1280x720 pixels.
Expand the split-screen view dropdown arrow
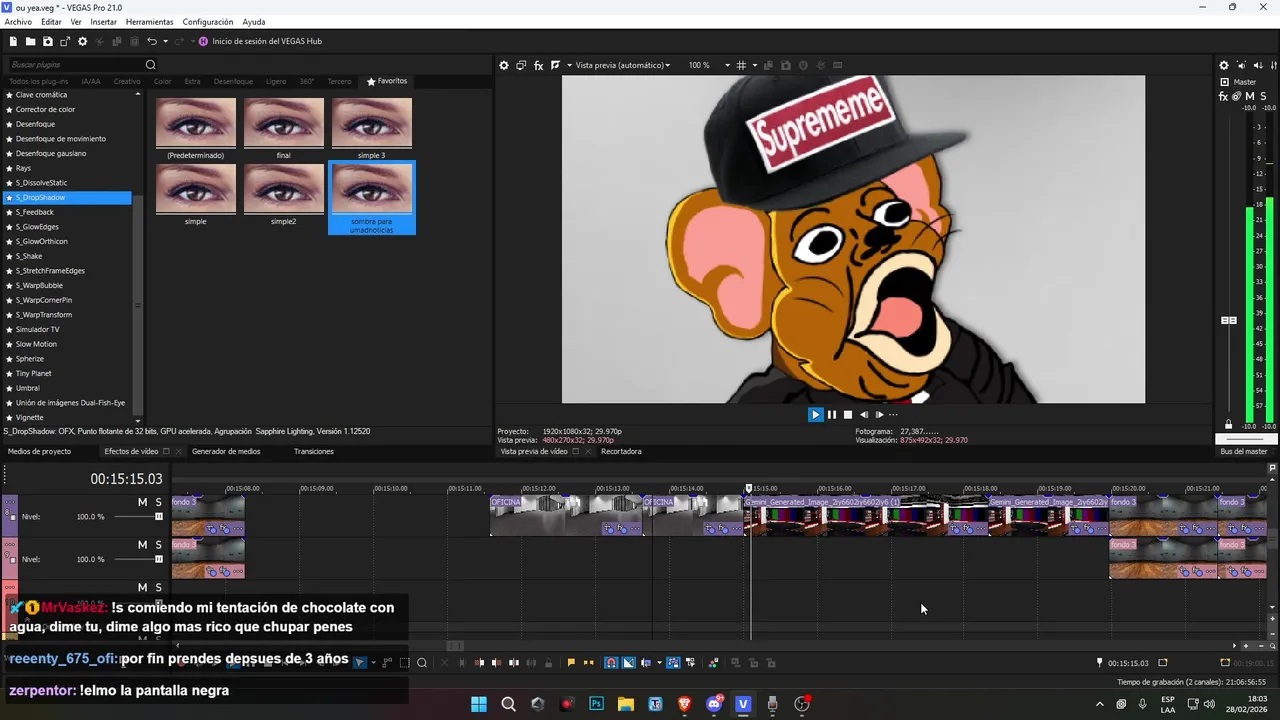[568, 65]
